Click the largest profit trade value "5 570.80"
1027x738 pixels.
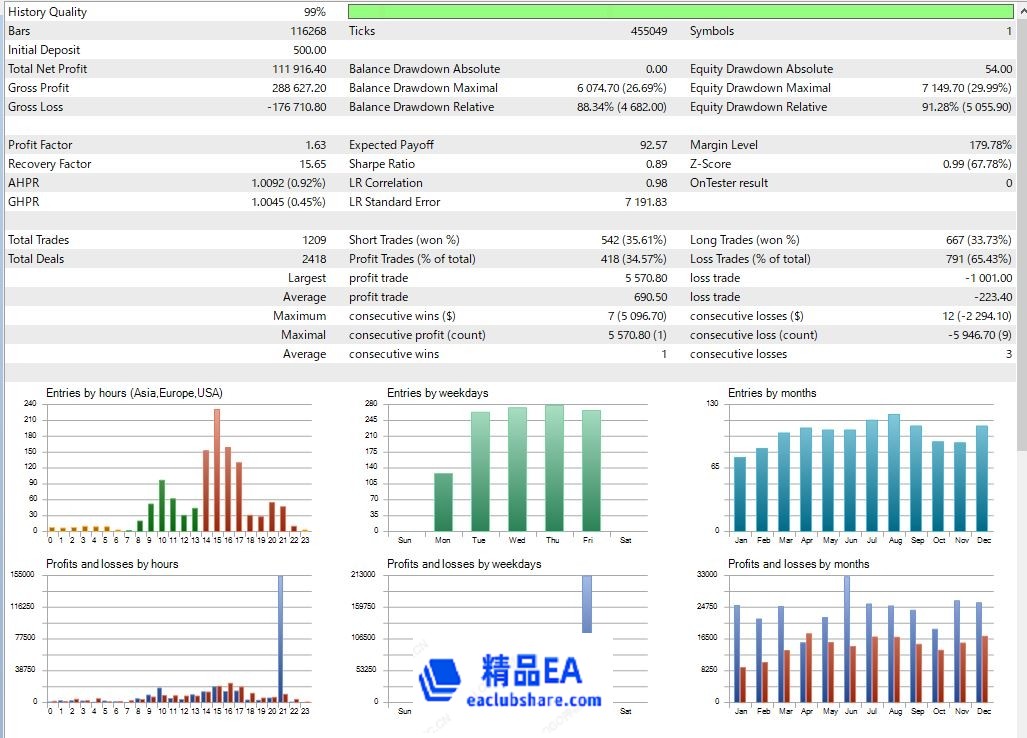click(646, 278)
